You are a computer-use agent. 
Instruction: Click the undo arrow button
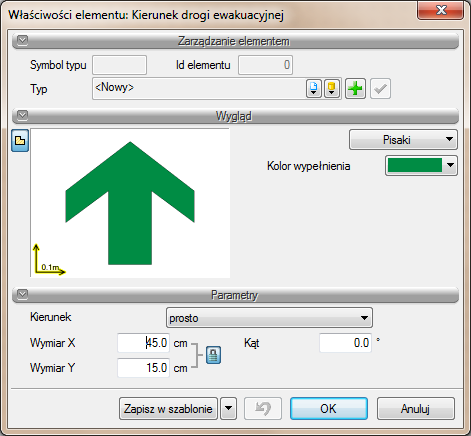point(263,408)
